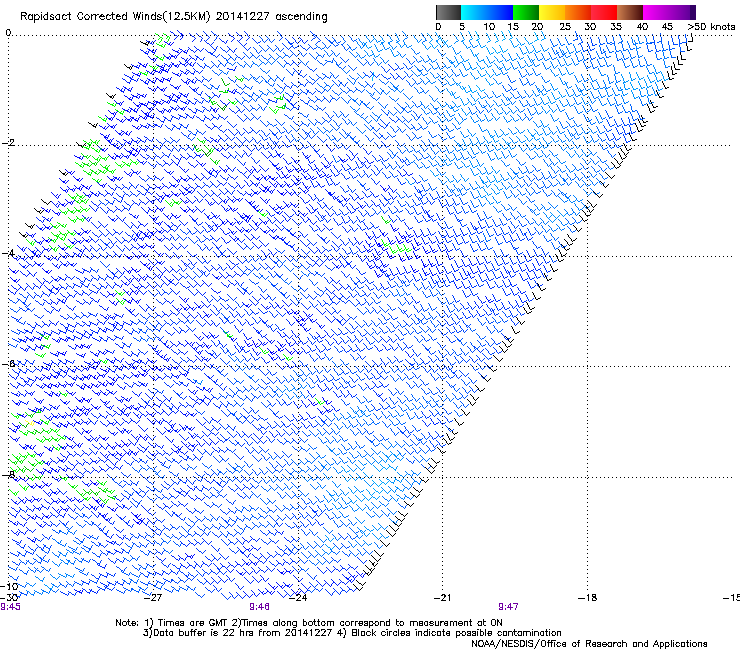
Task: Click the red 30-35 knots legend swatch
Action: [x=604, y=12]
